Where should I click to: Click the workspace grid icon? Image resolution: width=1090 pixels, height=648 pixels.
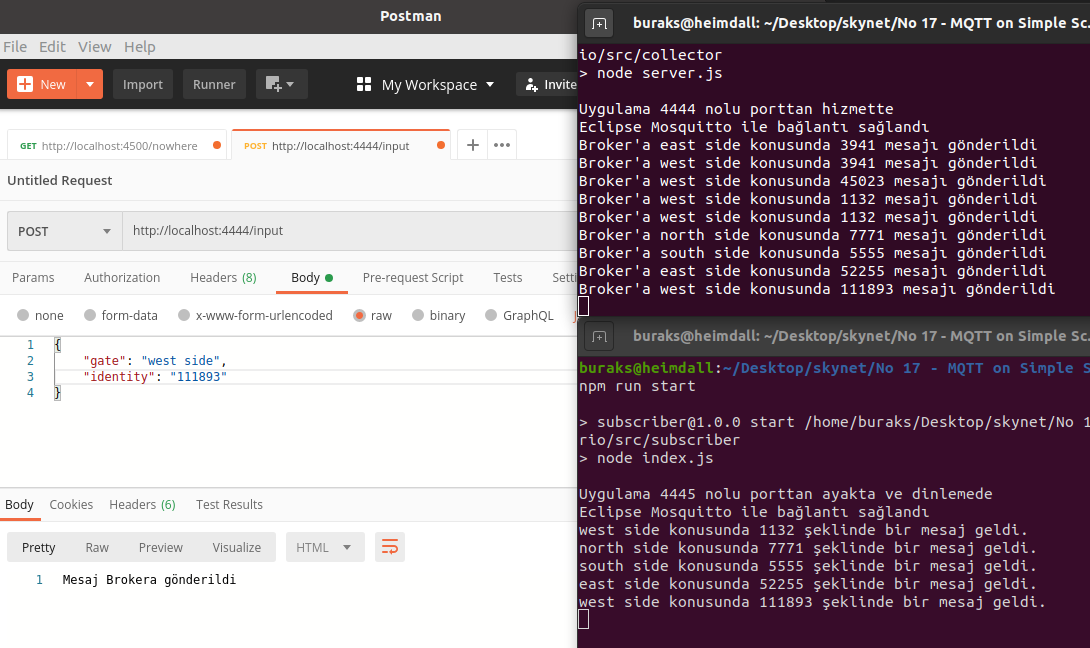[x=364, y=85]
